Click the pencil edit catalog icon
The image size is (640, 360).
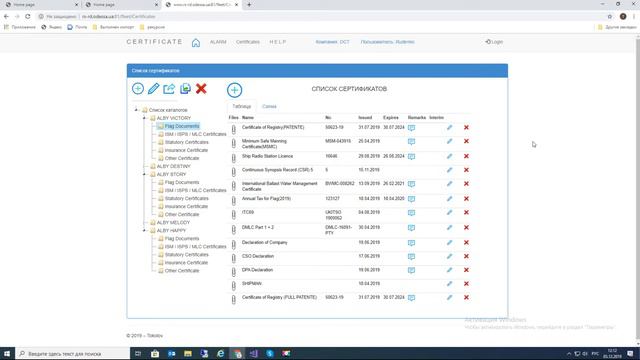tap(153, 89)
